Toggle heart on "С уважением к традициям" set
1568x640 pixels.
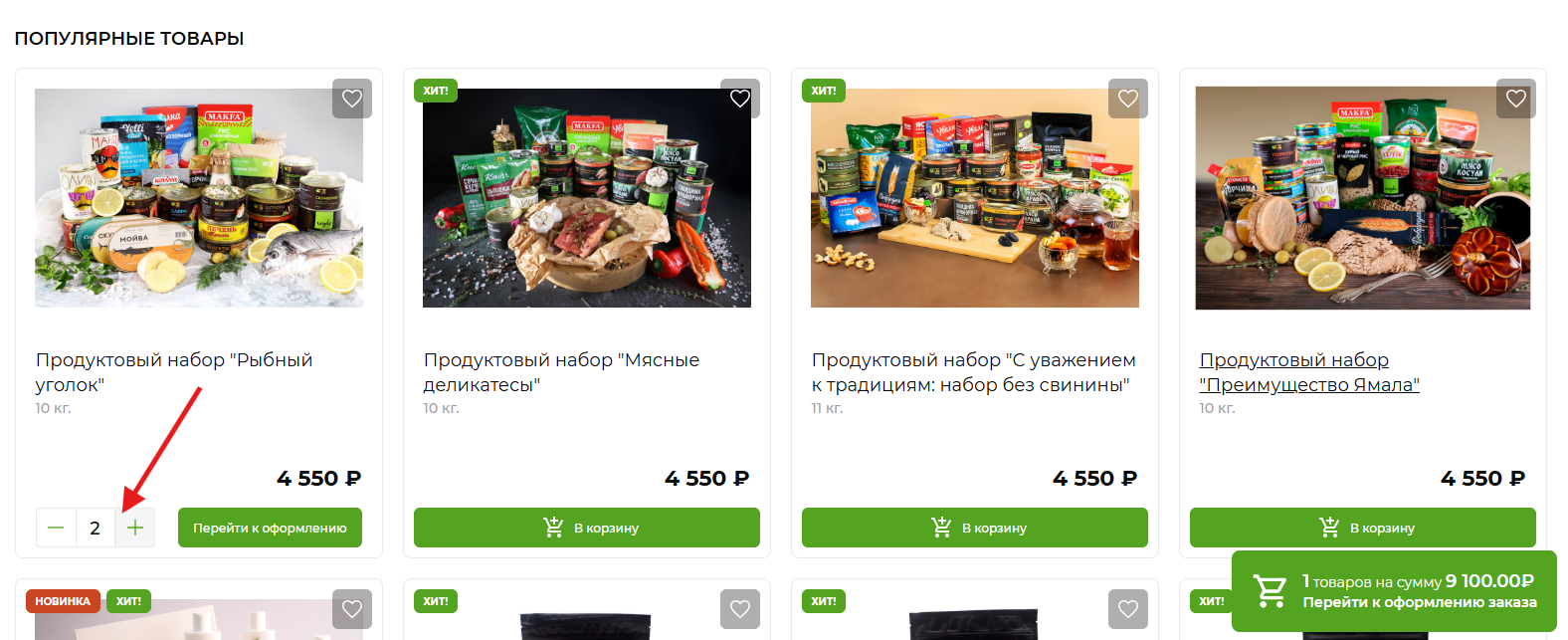(1128, 99)
